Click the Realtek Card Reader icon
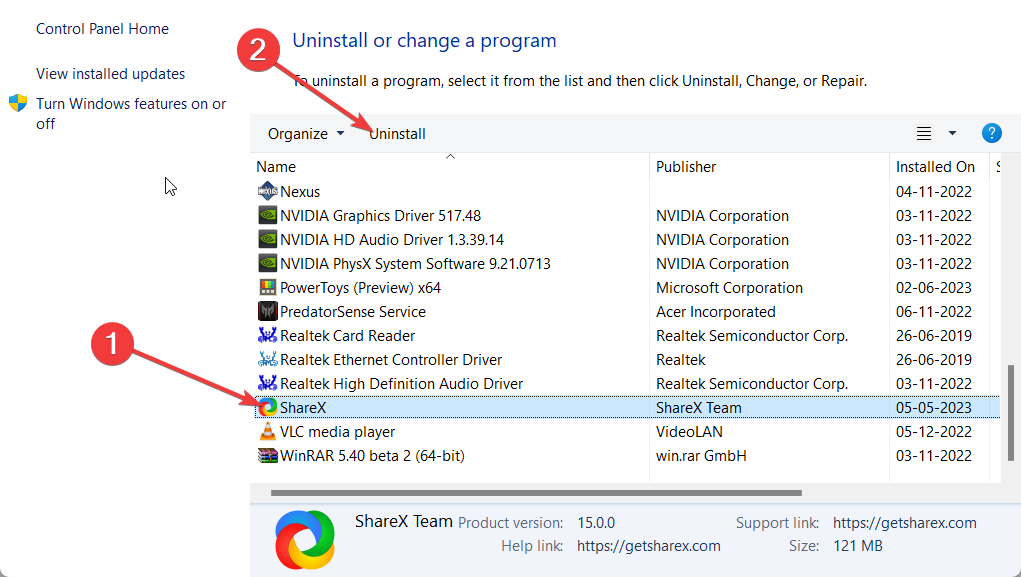Viewport: 1021px width, 577px height. pos(268,335)
